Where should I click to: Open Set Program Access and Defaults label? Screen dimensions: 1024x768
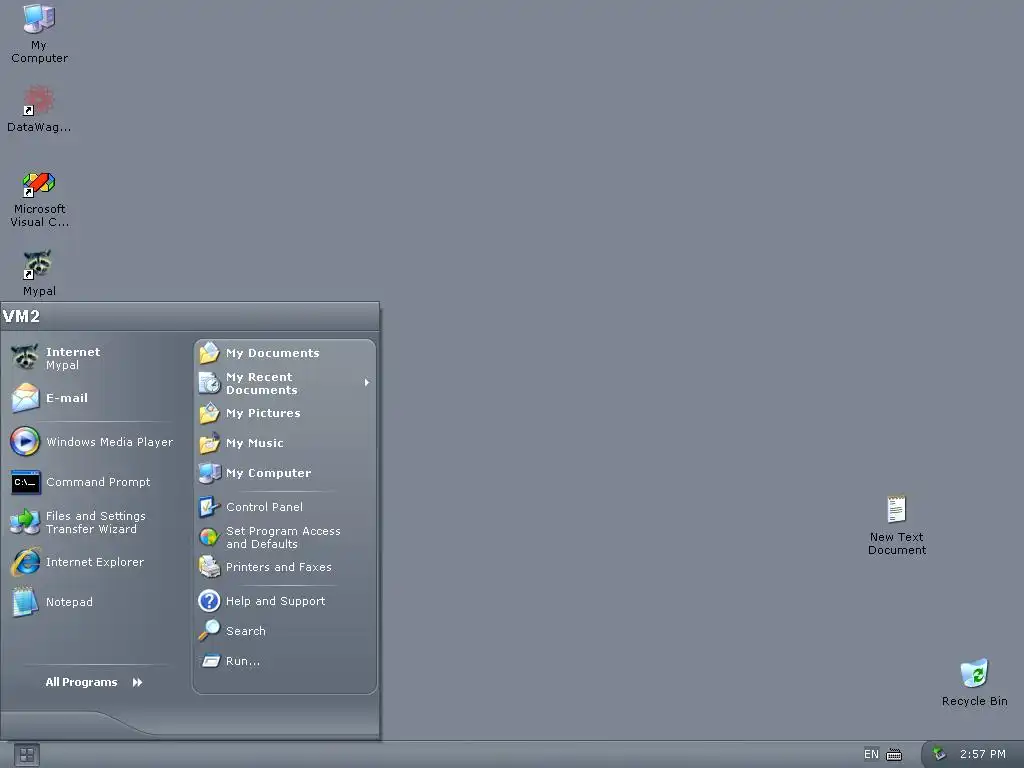pyautogui.click(x=283, y=537)
